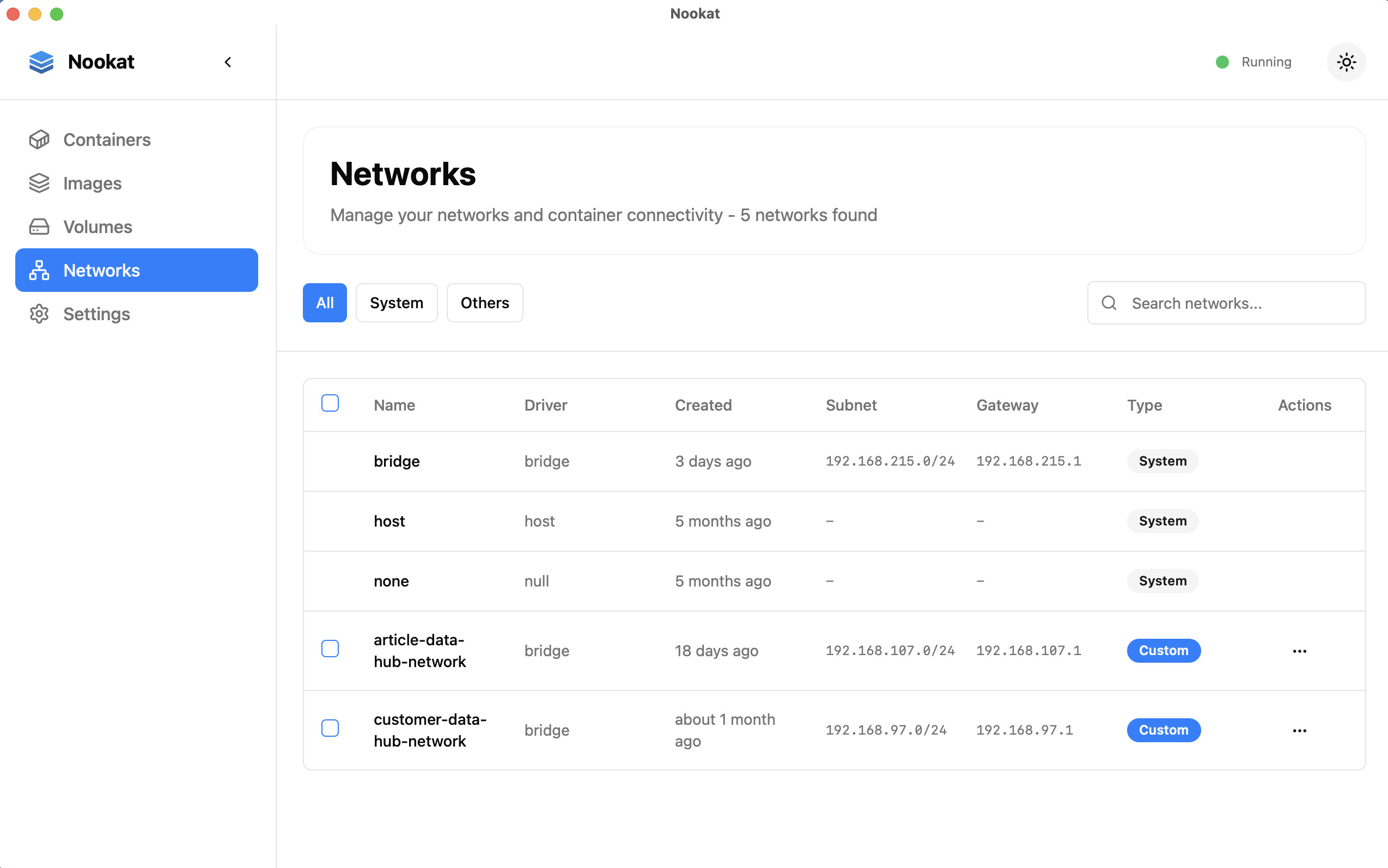Image resolution: width=1388 pixels, height=868 pixels.
Task: Open actions menu for customer-data-hub-network
Action: pyautogui.click(x=1299, y=730)
